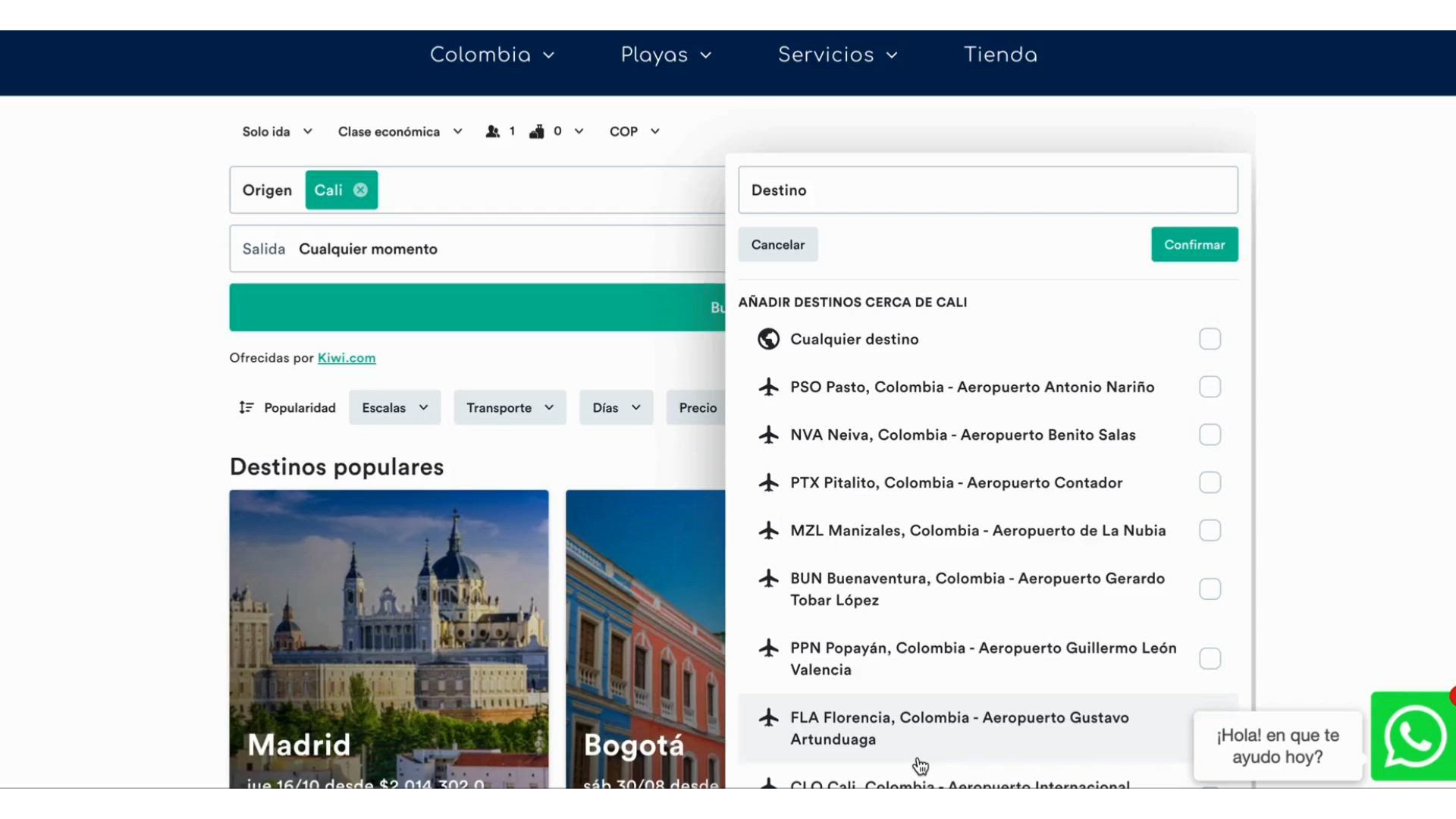Image resolution: width=1456 pixels, height=819 pixels.
Task: Open the Bogotá destination card
Action: coord(645,639)
